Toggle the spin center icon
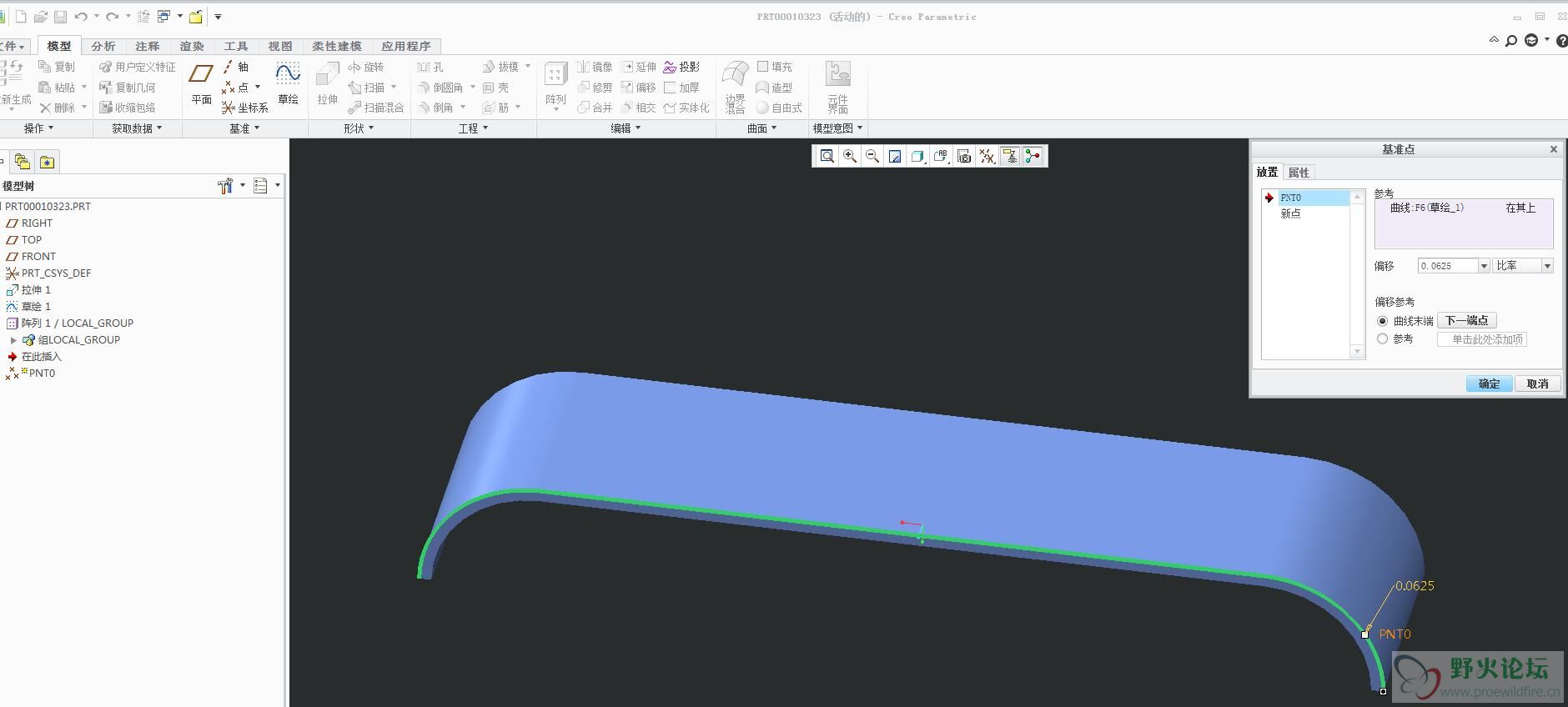The image size is (1568, 707). pos(1033,156)
